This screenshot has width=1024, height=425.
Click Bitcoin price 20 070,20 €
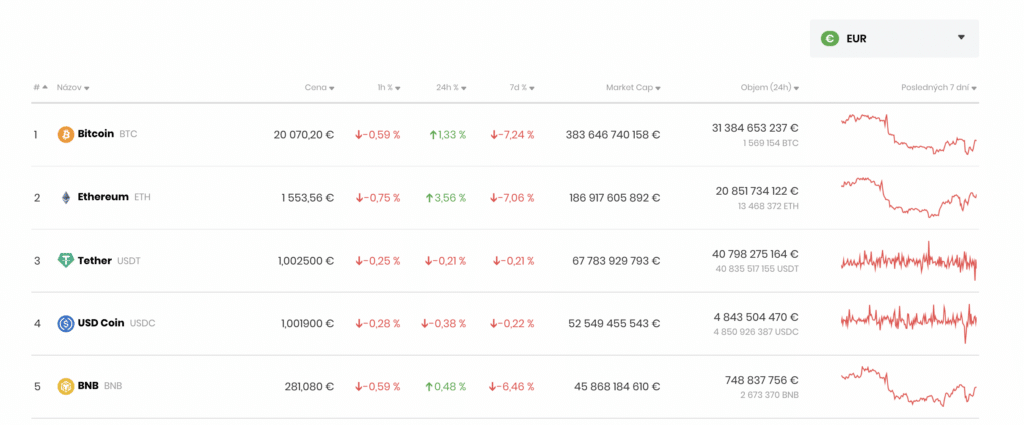304,134
